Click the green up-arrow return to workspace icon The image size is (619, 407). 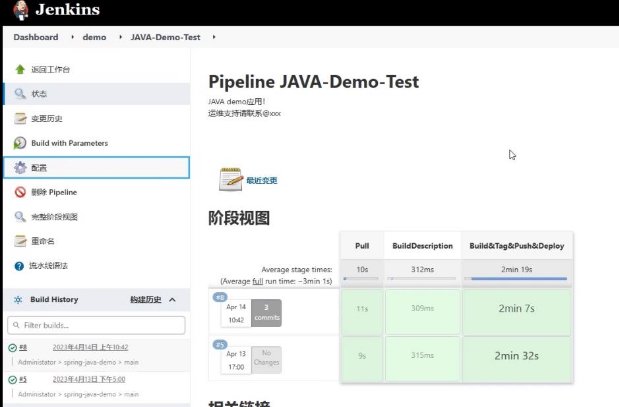pos(20,69)
